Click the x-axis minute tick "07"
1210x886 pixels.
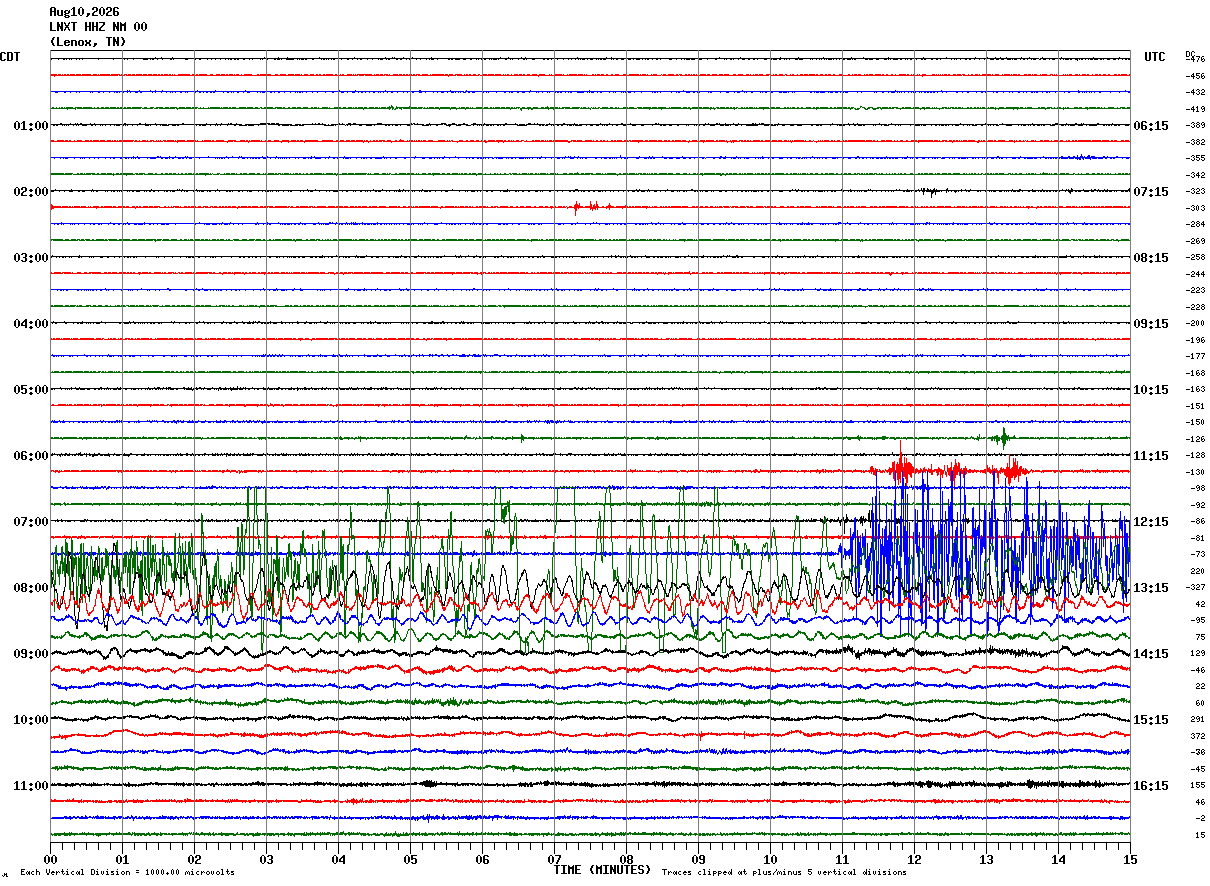pos(554,859)
